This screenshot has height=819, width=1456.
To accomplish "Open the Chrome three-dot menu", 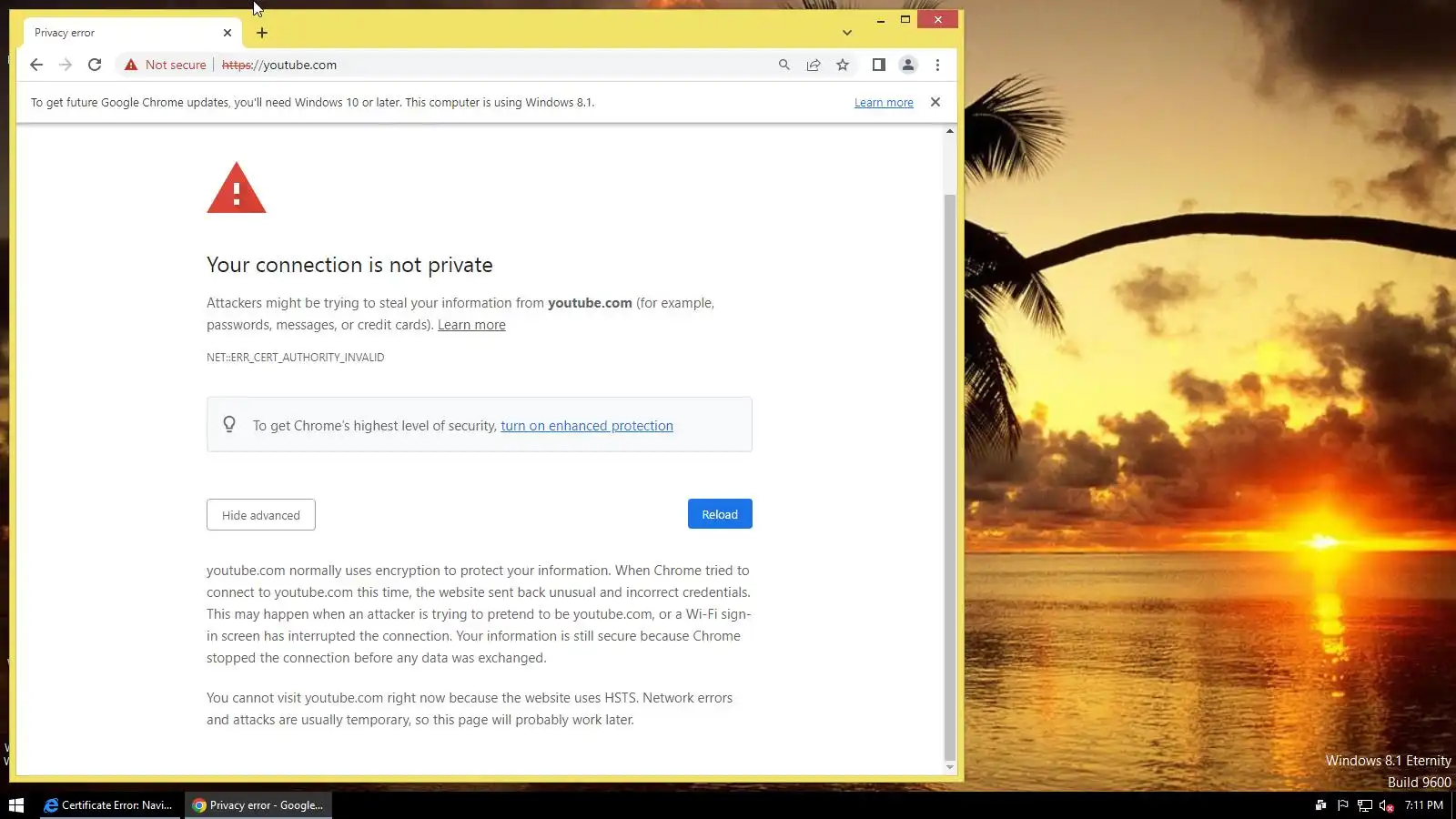I will 937,65.
